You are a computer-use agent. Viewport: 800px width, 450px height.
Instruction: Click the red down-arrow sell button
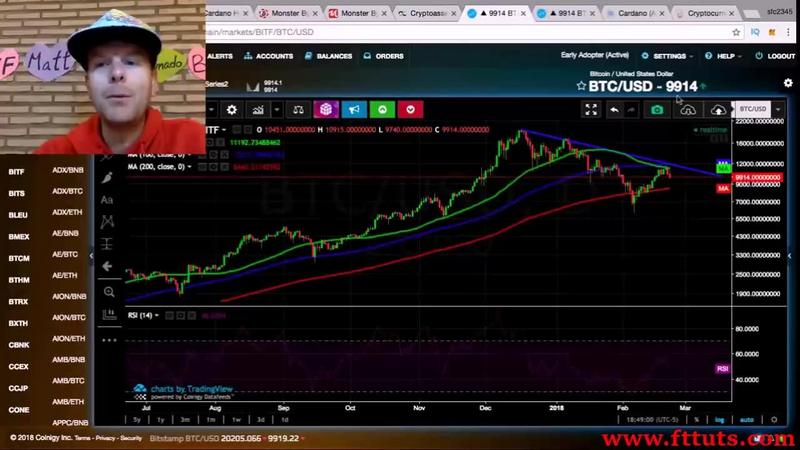[x=410, y=109]
